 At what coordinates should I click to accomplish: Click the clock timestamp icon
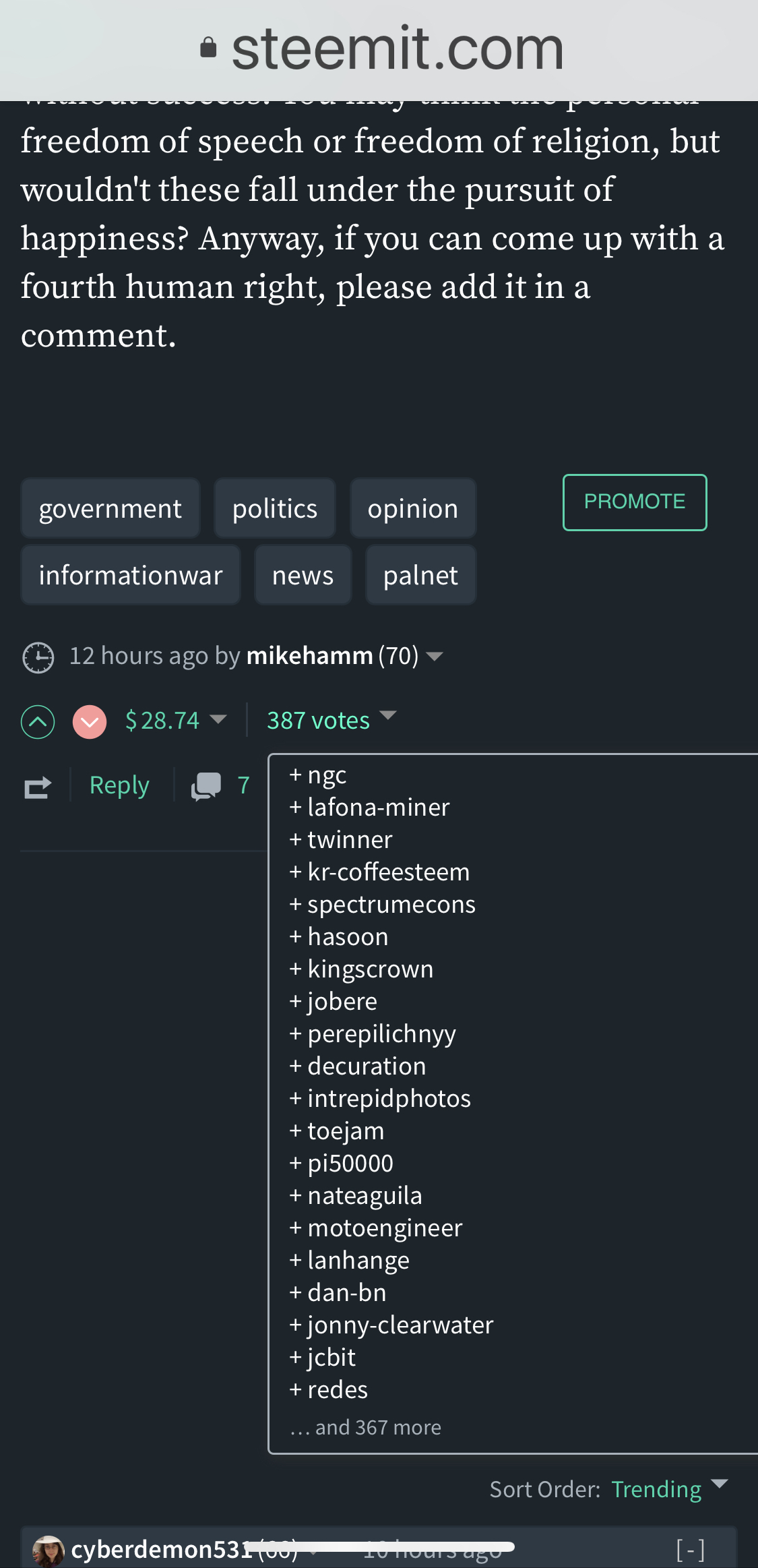click(x=38, y=657)
